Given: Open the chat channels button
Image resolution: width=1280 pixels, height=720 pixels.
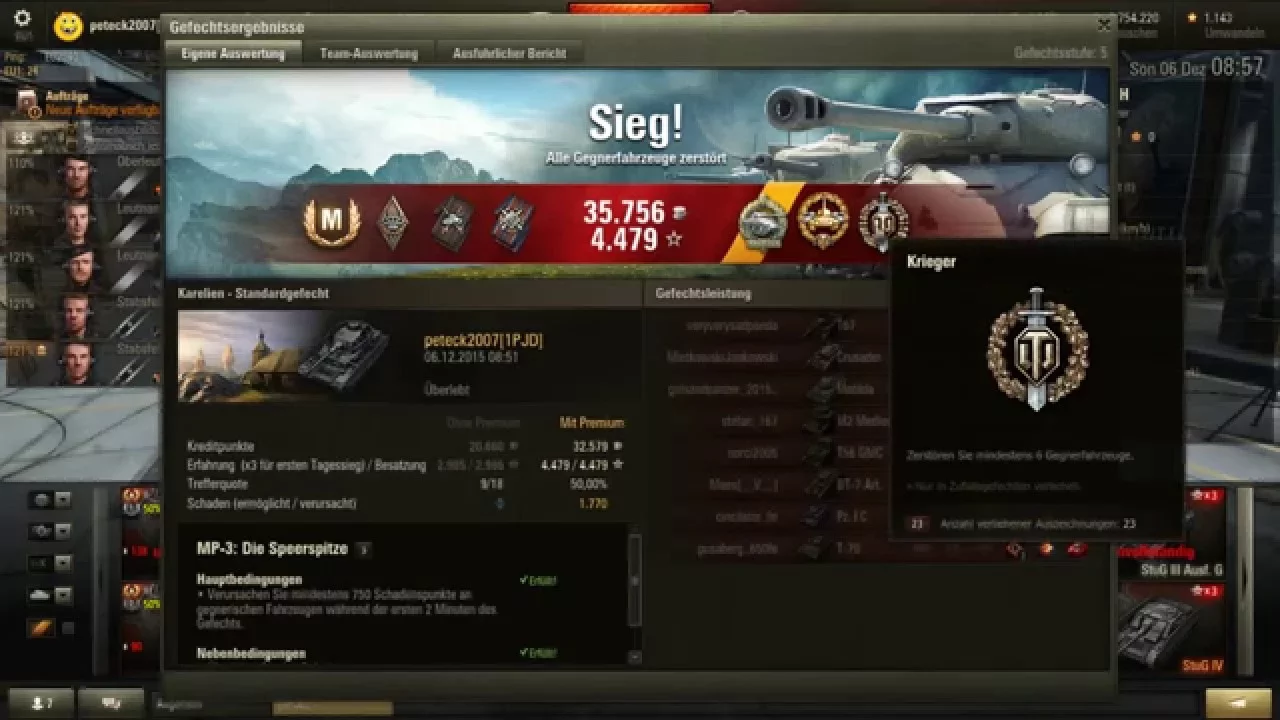Looking at the screenshot, I should (111, 703).
